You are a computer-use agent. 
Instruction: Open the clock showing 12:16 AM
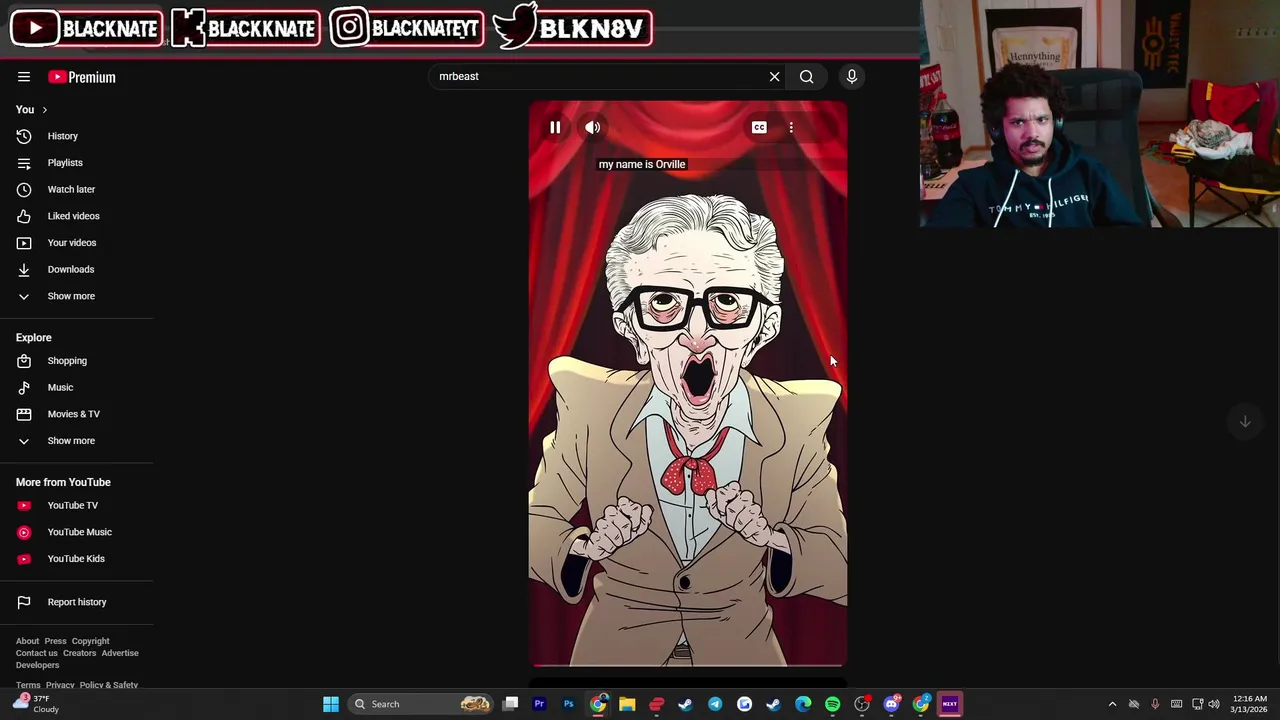point(1250,704)
